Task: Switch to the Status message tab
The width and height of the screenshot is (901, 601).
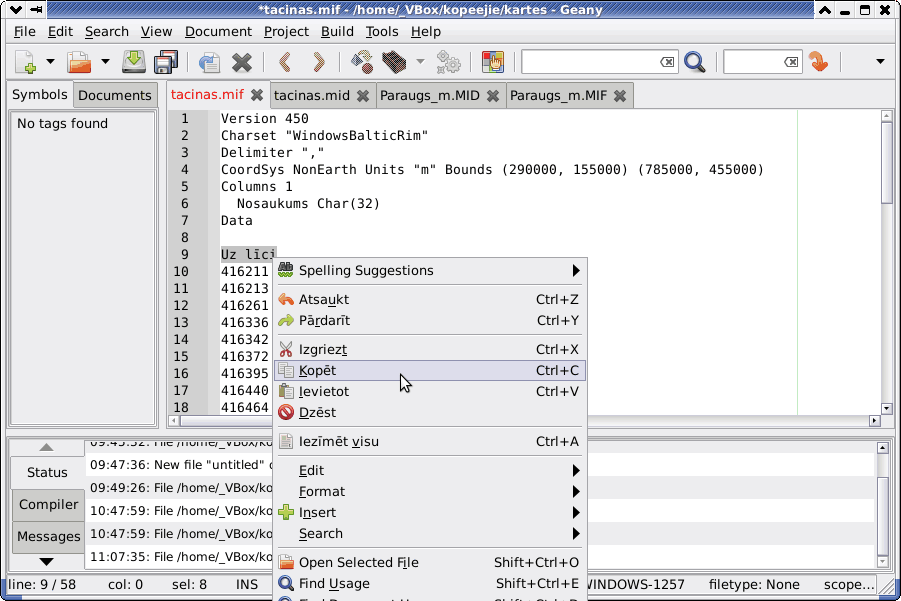Action: pos(47,472)
